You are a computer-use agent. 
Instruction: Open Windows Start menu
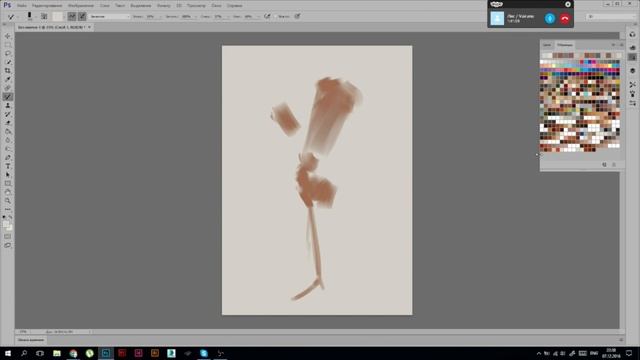(x=8, y=353)
